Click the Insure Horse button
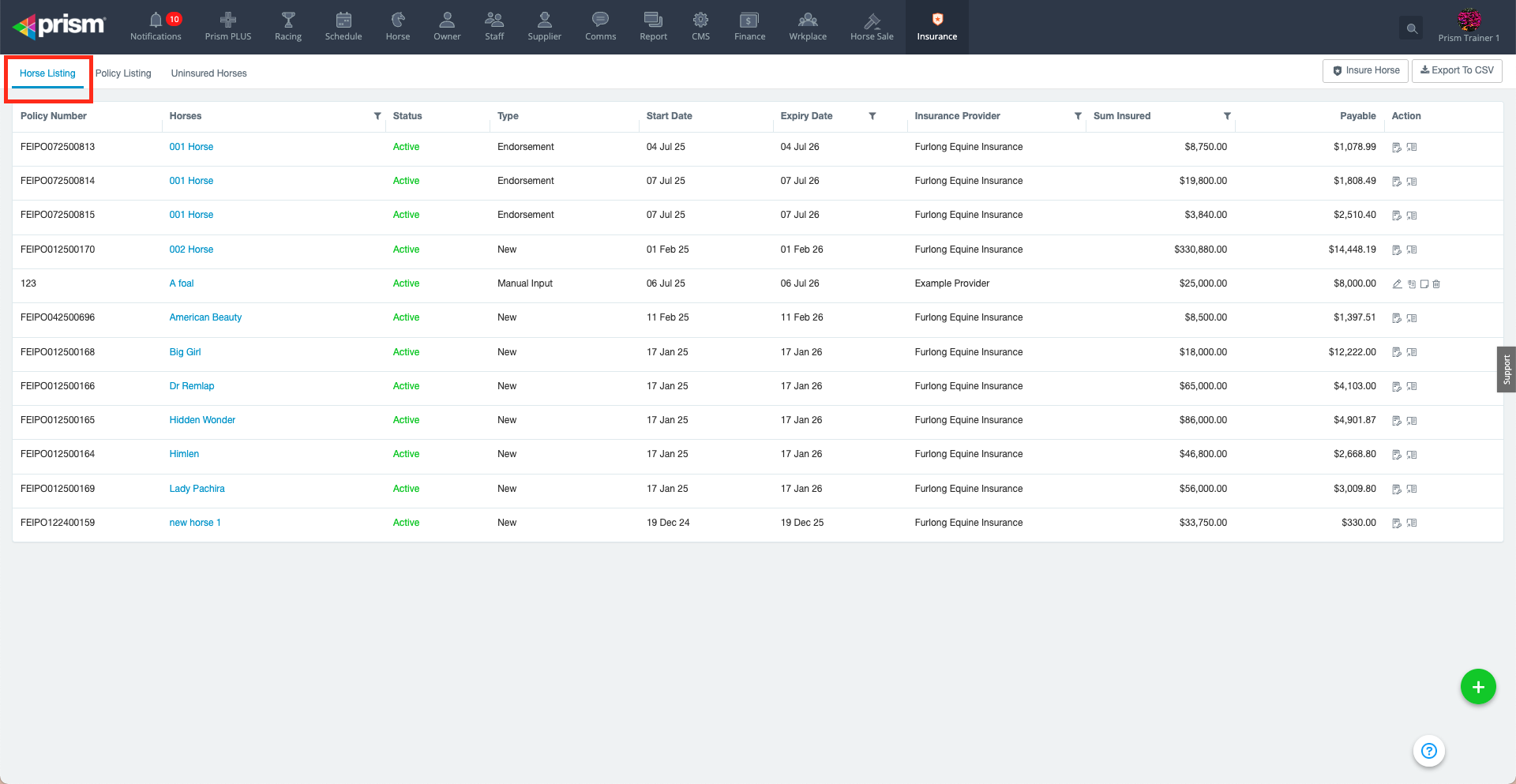The width and height of the screenshot is (1516, 784). 1366,70
